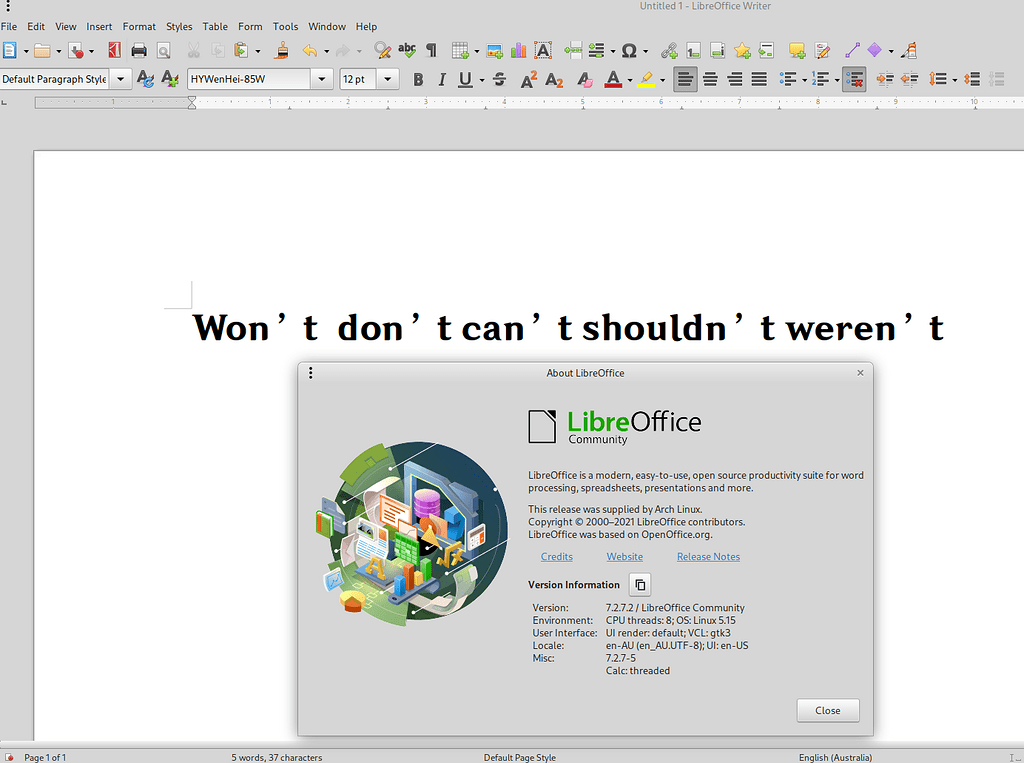Open the font name dropdown

[x=322, y=78]
